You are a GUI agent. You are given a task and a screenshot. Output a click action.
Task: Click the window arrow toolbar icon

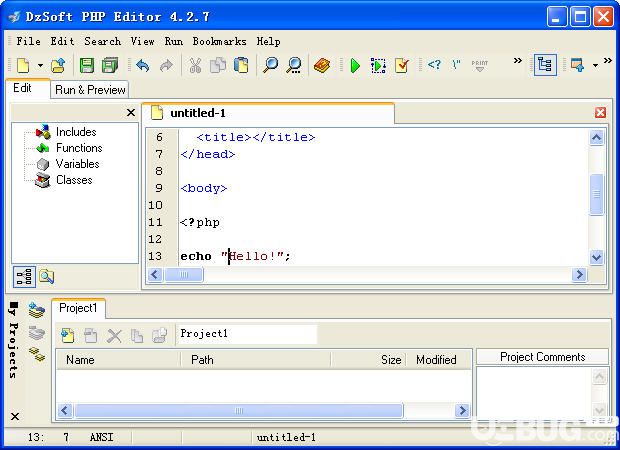tap(578, 65)
